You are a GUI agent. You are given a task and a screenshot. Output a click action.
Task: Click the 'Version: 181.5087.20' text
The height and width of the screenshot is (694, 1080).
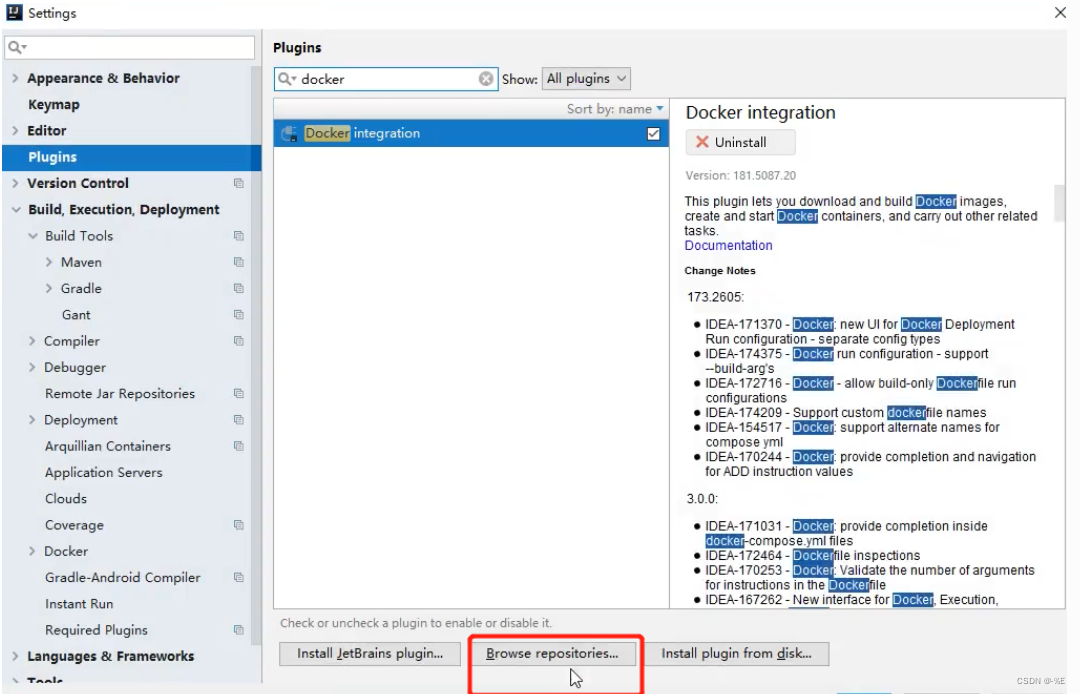[740, 176]
